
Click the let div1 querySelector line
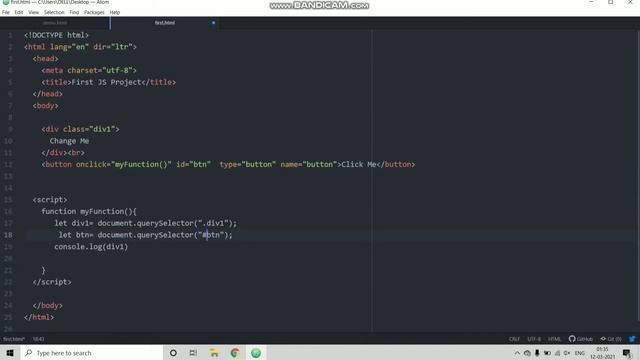click(146, 223)
